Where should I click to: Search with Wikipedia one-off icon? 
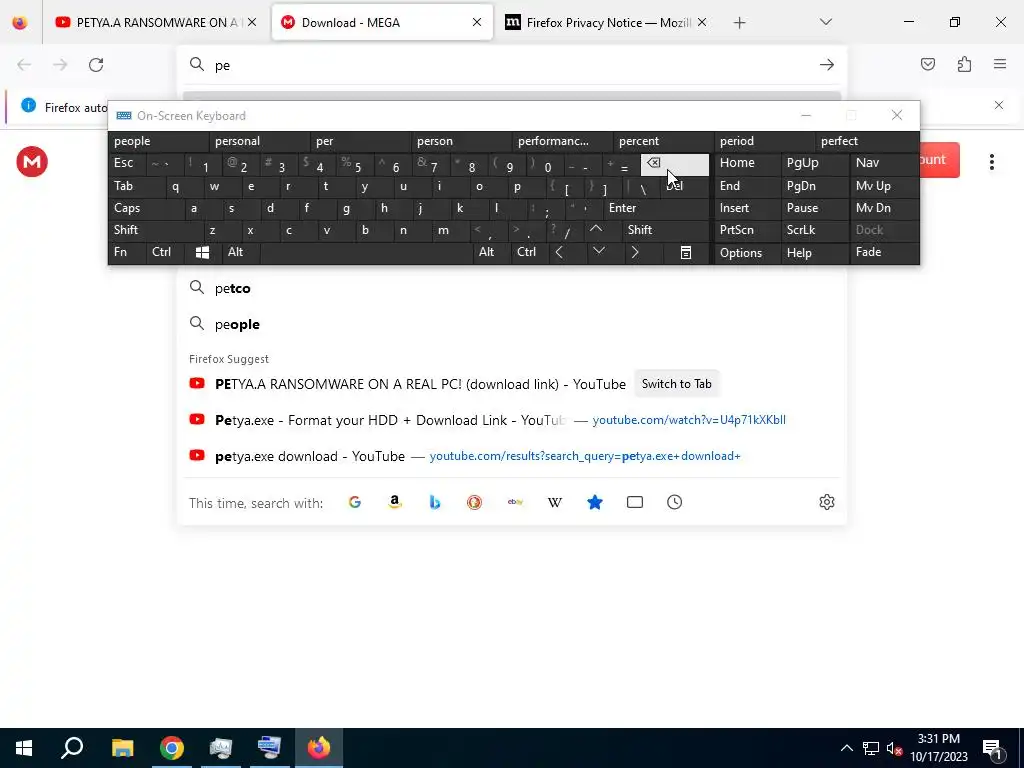pos(554,502)
